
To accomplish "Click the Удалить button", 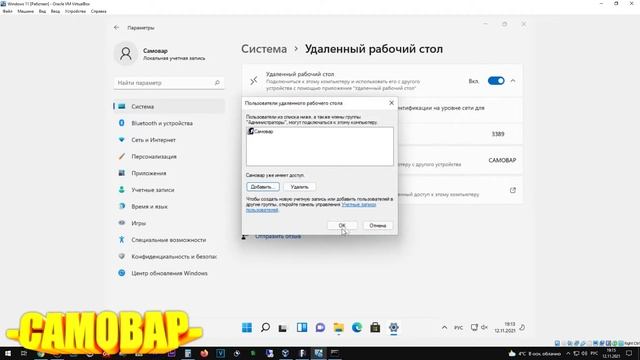I will click(x=300, y=187).
